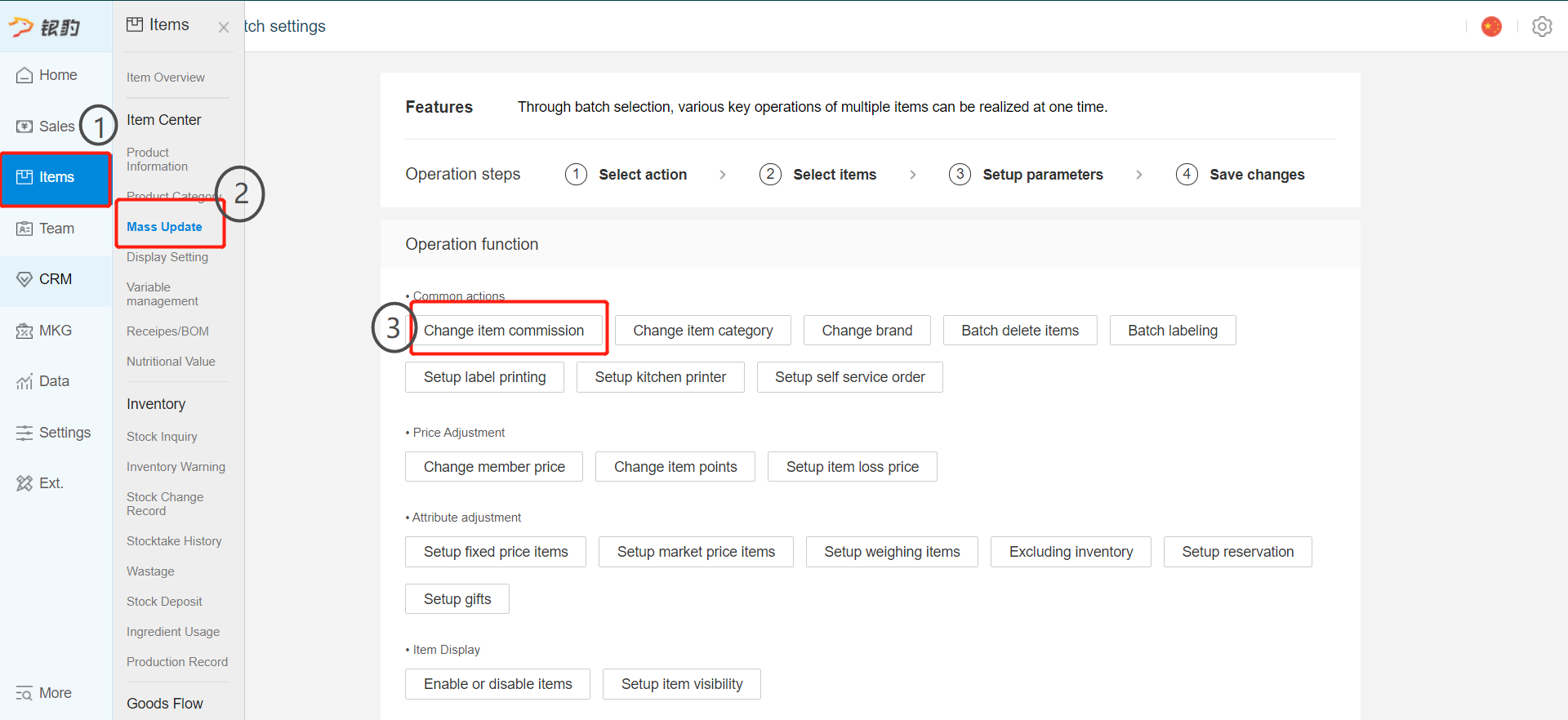
Task: Click Setup kitchen printer button
Action: (661, 377)
